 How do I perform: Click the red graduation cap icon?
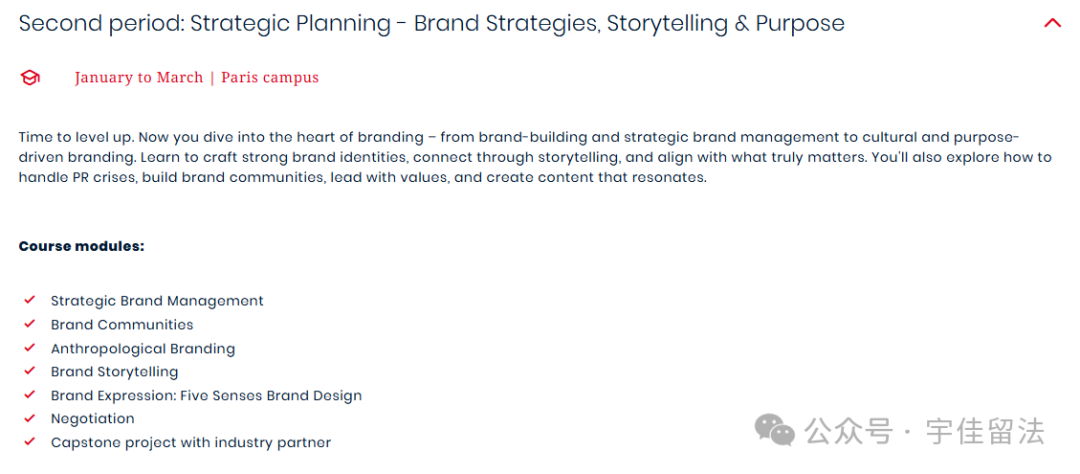coord(30,78)
